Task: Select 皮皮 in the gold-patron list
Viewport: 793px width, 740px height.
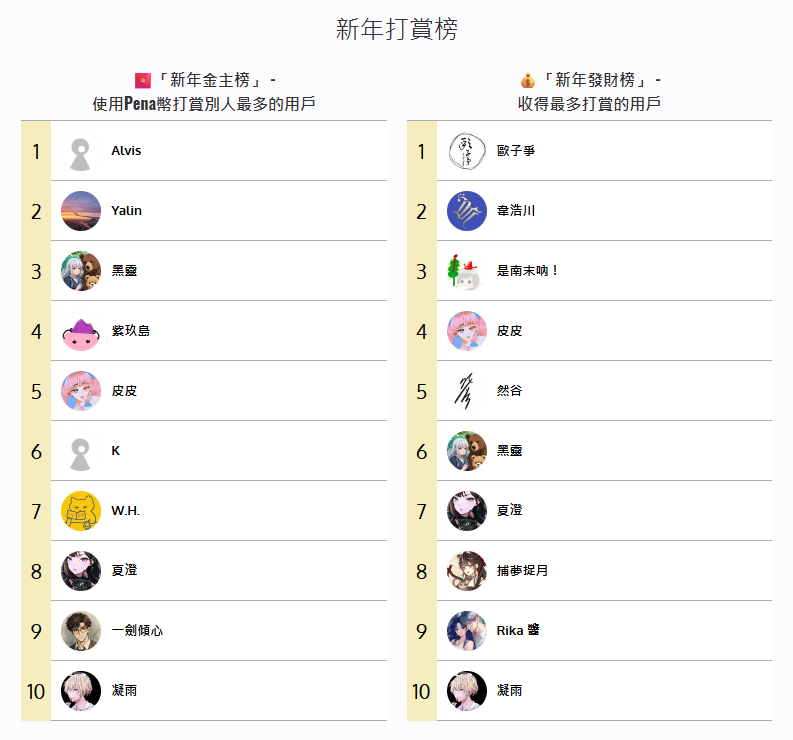Action: click(124, 391)
